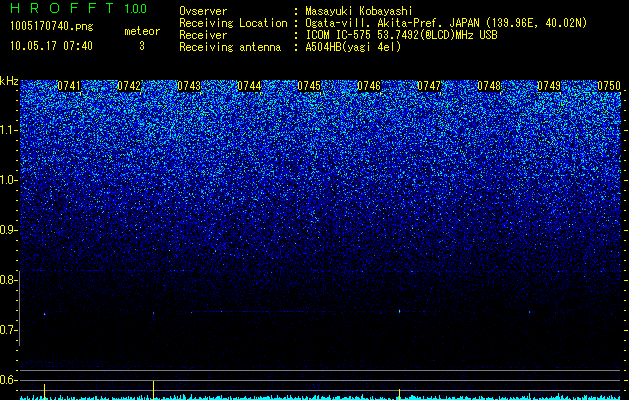Click the 0742 time marker
The width and height of the screenshot is (629, 400).
129,86
